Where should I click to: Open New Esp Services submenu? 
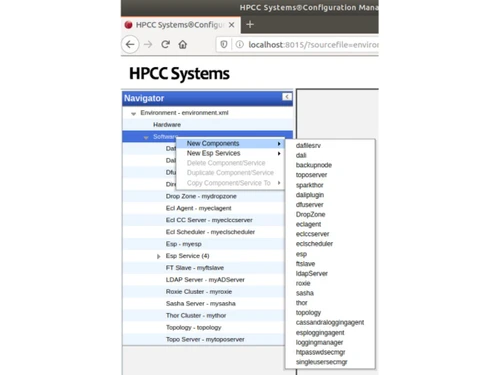230,153
